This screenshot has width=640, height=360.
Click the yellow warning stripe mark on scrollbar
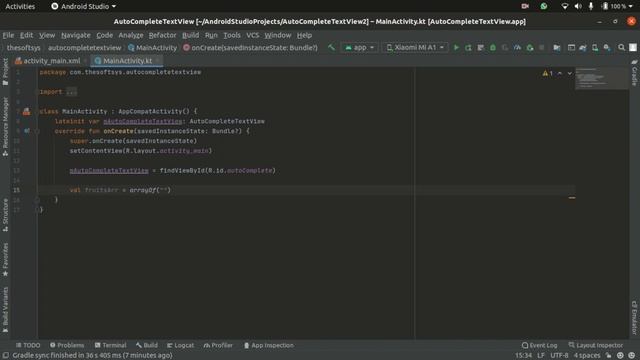coord(572,198)
